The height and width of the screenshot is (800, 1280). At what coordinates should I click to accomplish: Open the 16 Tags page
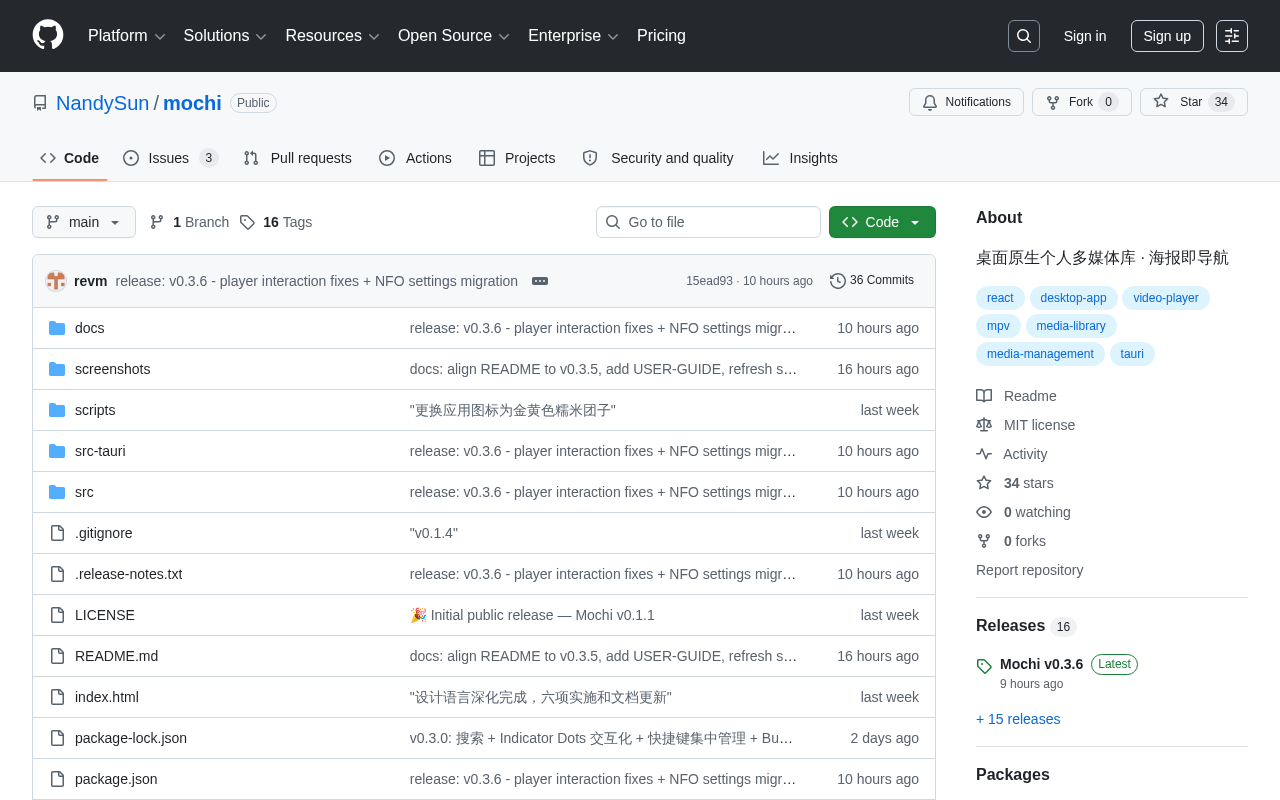tap(276, 222)
